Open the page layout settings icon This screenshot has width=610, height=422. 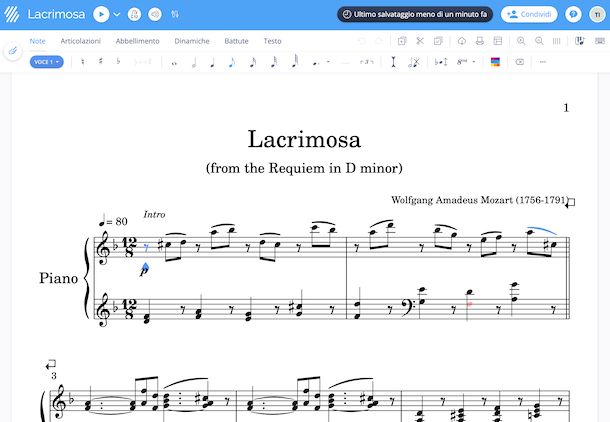[498, 41]
